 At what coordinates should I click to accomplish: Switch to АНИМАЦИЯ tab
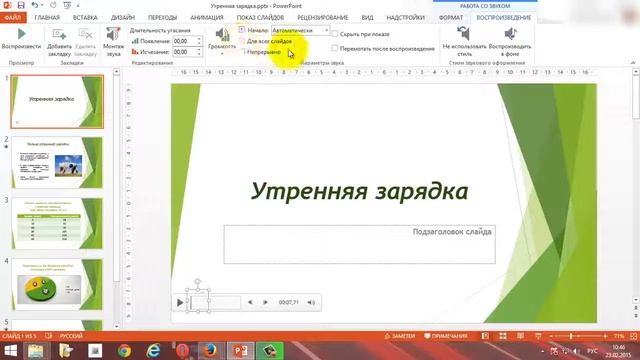pos(207,18)
